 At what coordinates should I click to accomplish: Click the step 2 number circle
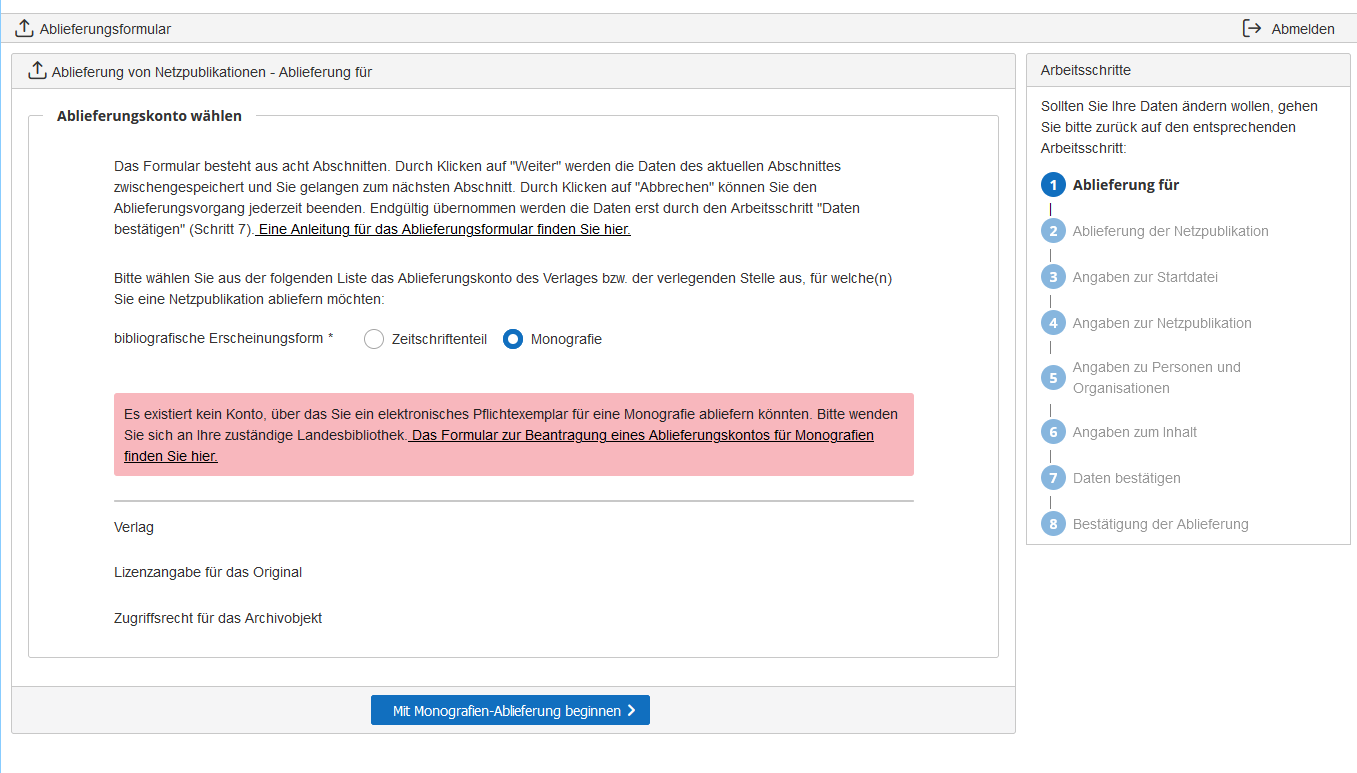pos(1053,231)
